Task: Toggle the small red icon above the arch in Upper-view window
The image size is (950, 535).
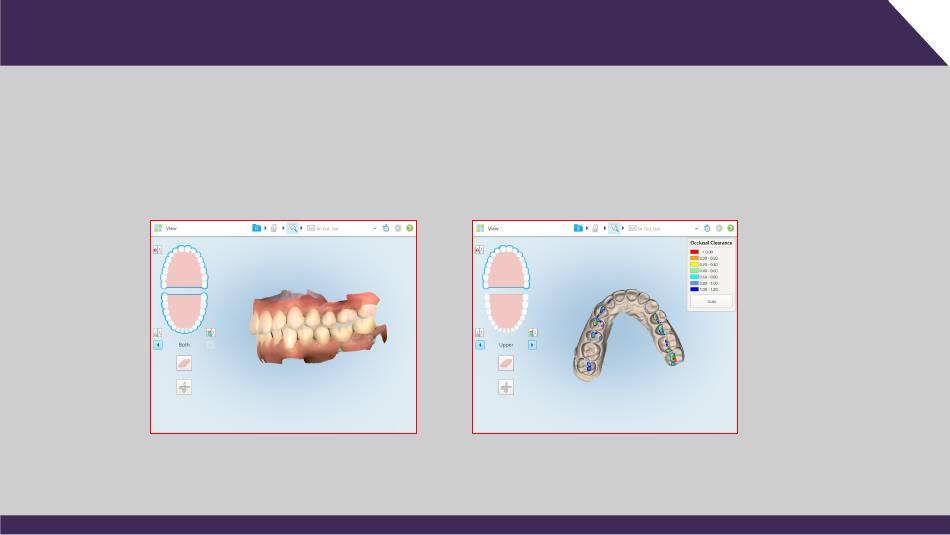Action: coord(479,250)
